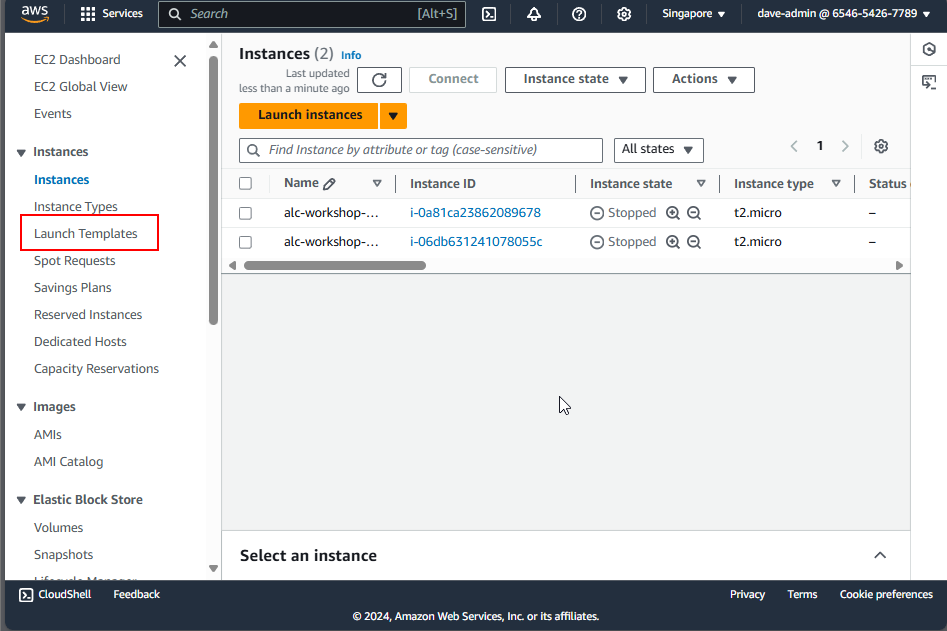The image size is (947, 631).
Task: Check the box for instance i-06db631241078055c
Action: coord(246,242)
